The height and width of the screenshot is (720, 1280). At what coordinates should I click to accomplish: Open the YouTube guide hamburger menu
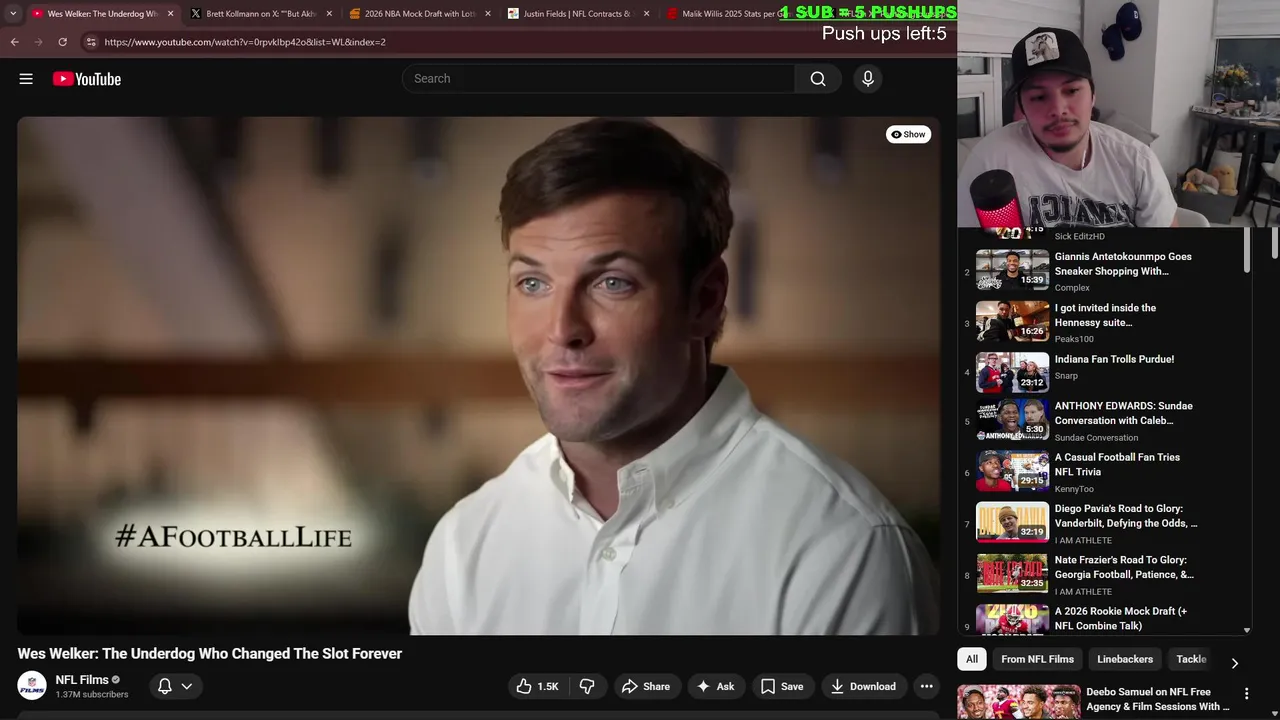tap(26, 79)
